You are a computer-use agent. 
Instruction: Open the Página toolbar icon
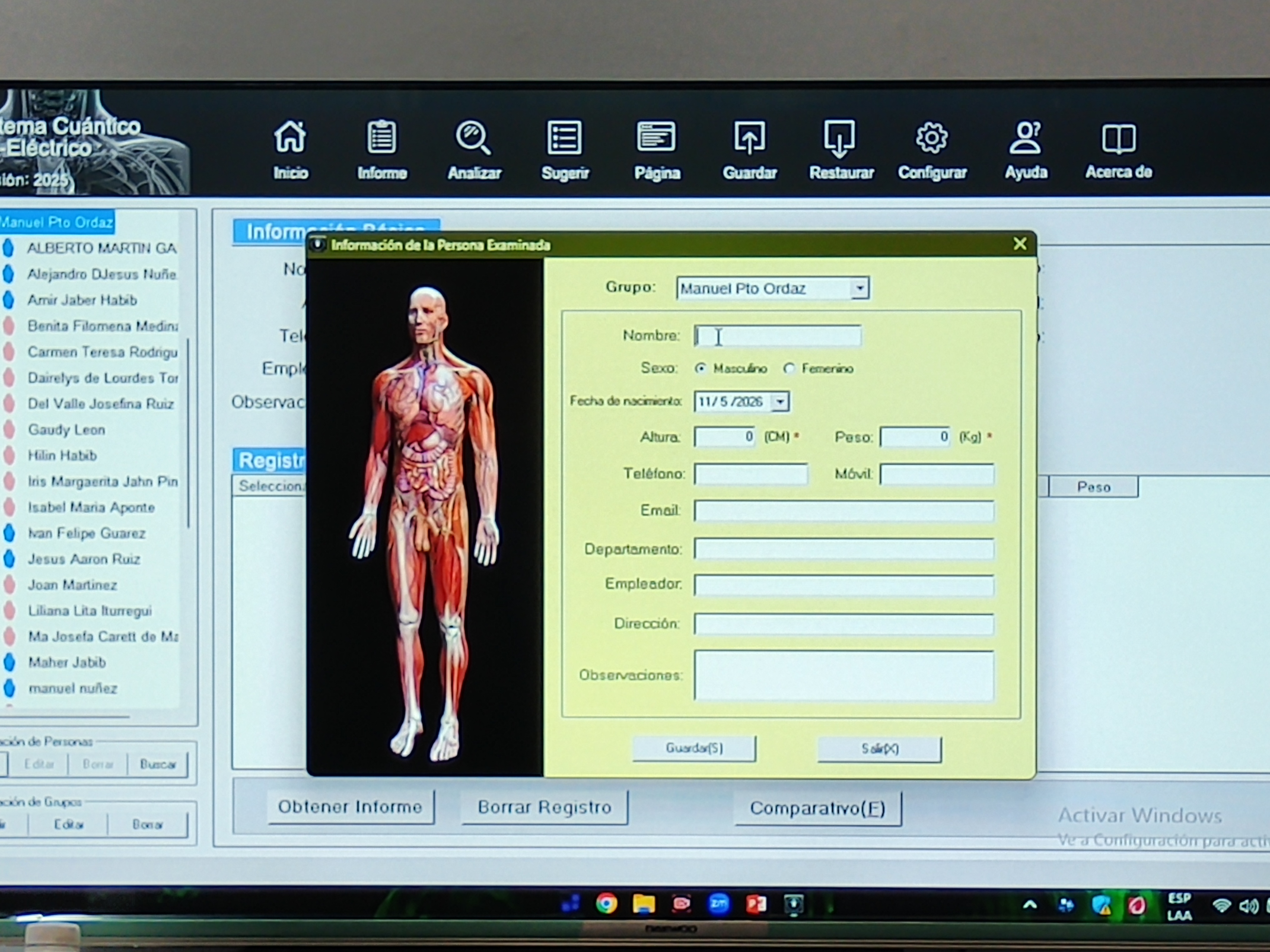coord(657,150)
